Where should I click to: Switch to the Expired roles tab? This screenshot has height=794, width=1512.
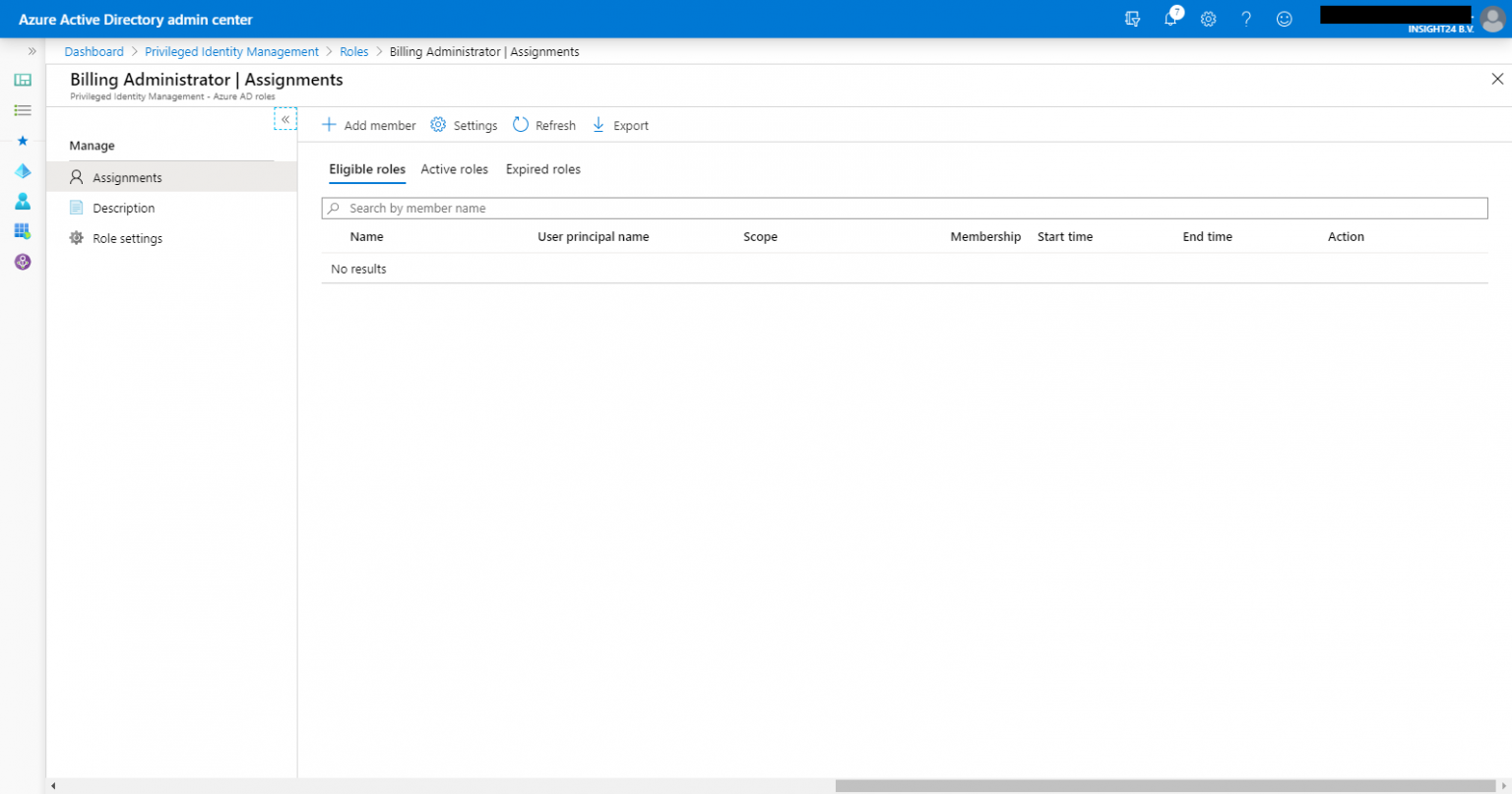(x=542, y=169)
